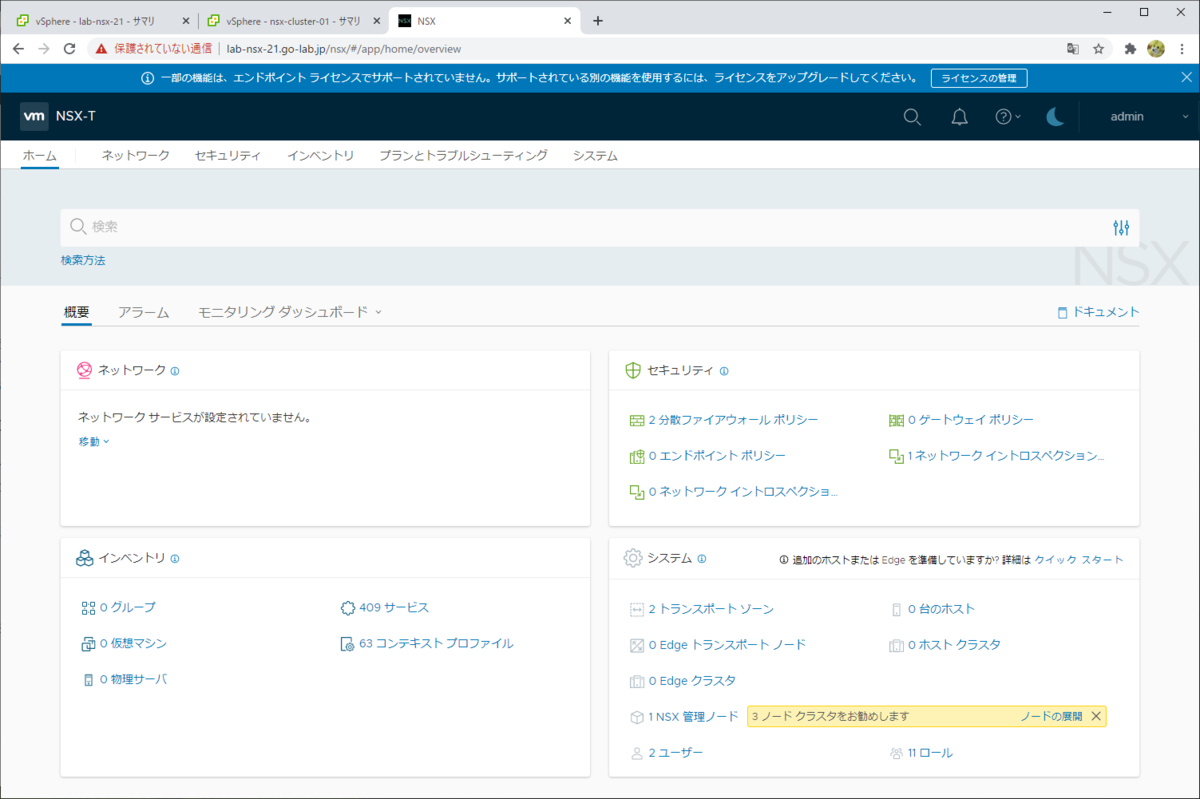
Task: Open the global search magnifier icon
Action: (x=911, y=116)
